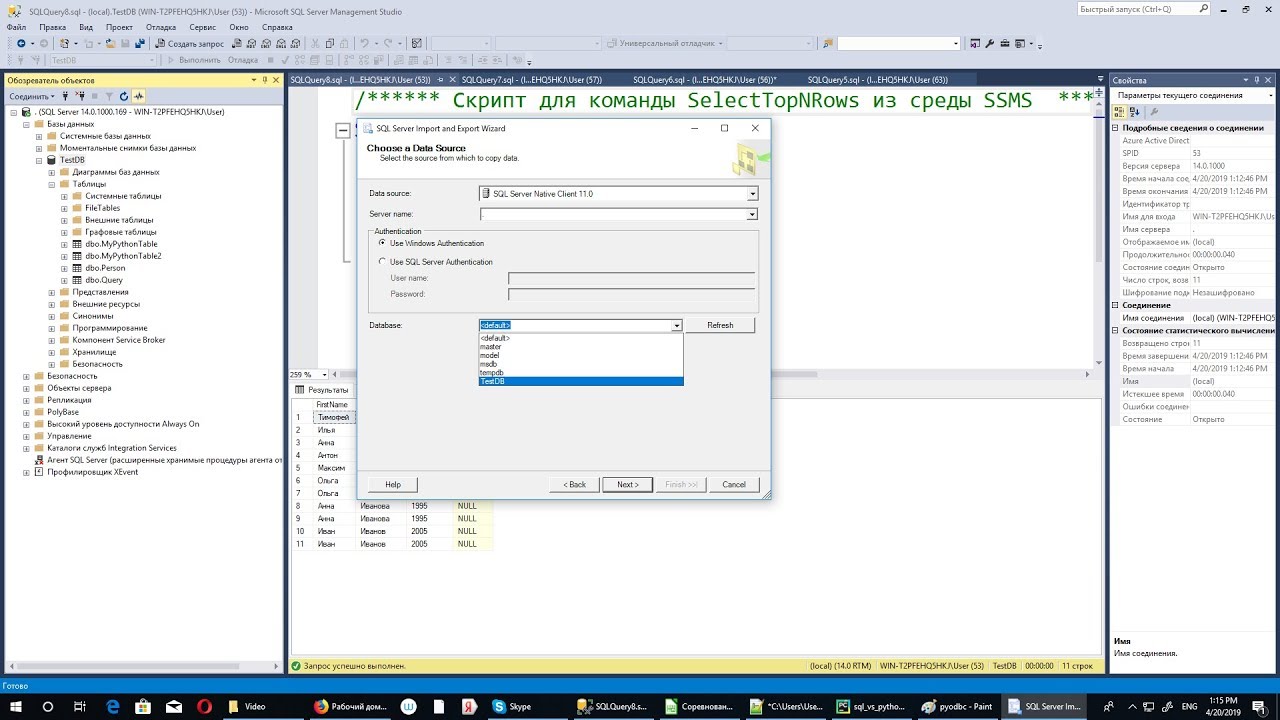Switch to the SQLQuery5.sql tab

click(878, 80)
